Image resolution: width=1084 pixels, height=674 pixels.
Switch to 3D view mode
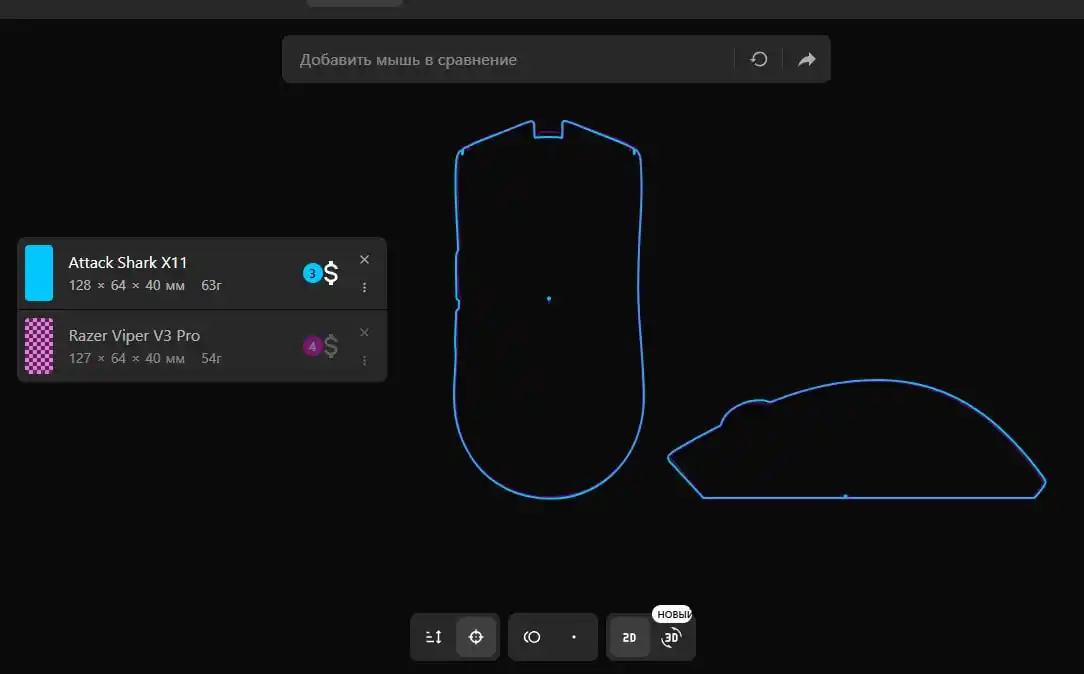(671, 637)
